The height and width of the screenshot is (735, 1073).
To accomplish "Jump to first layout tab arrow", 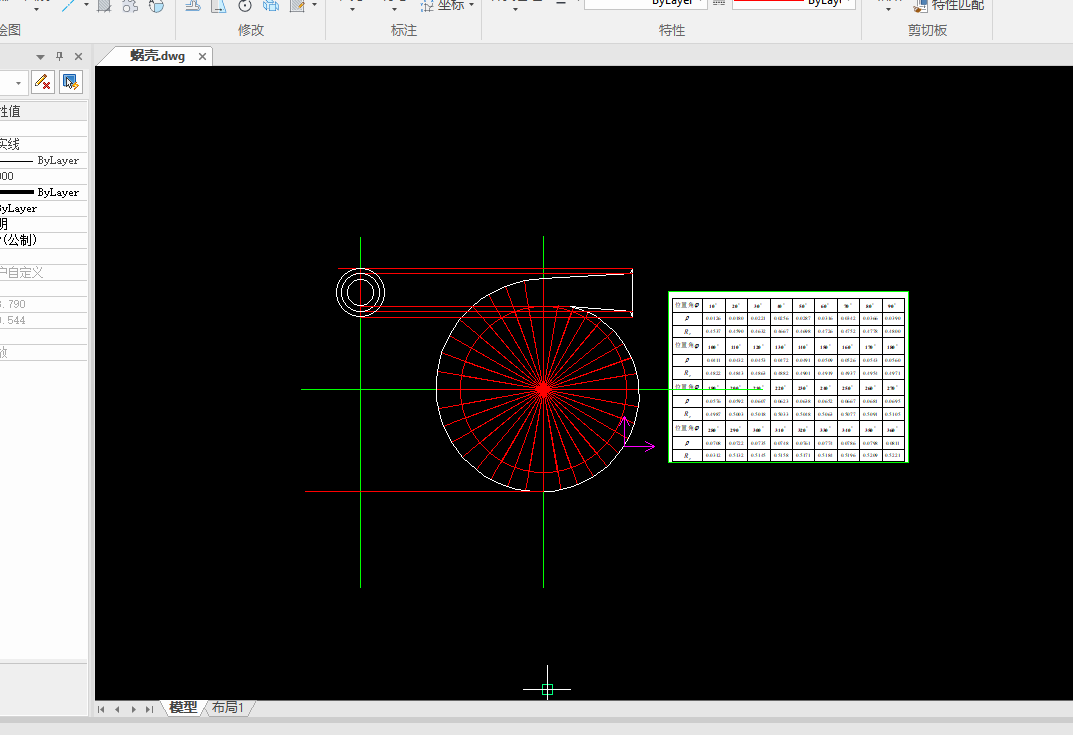I will 101,709.
